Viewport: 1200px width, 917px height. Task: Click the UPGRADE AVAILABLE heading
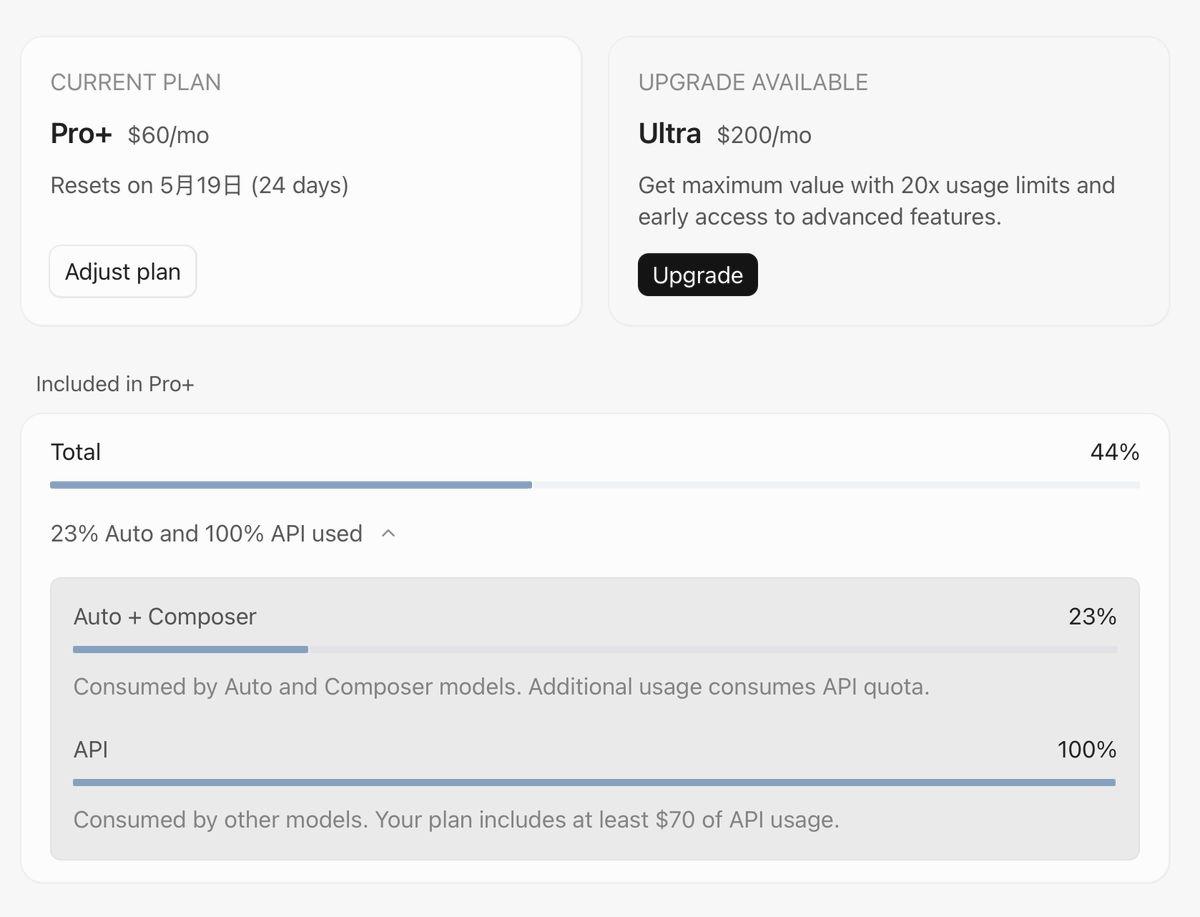753,82
